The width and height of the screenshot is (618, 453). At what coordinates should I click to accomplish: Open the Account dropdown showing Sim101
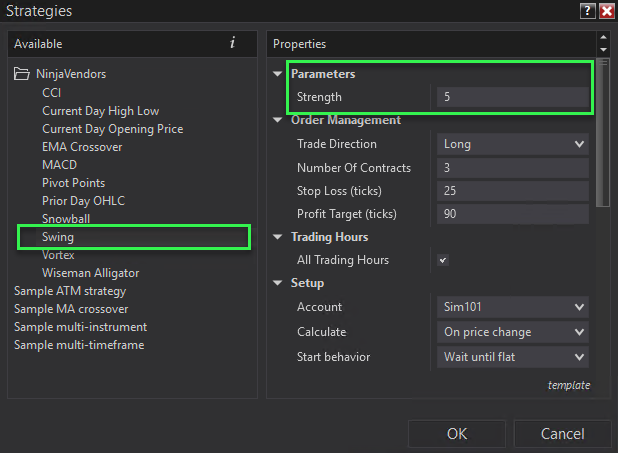[513, 307]
